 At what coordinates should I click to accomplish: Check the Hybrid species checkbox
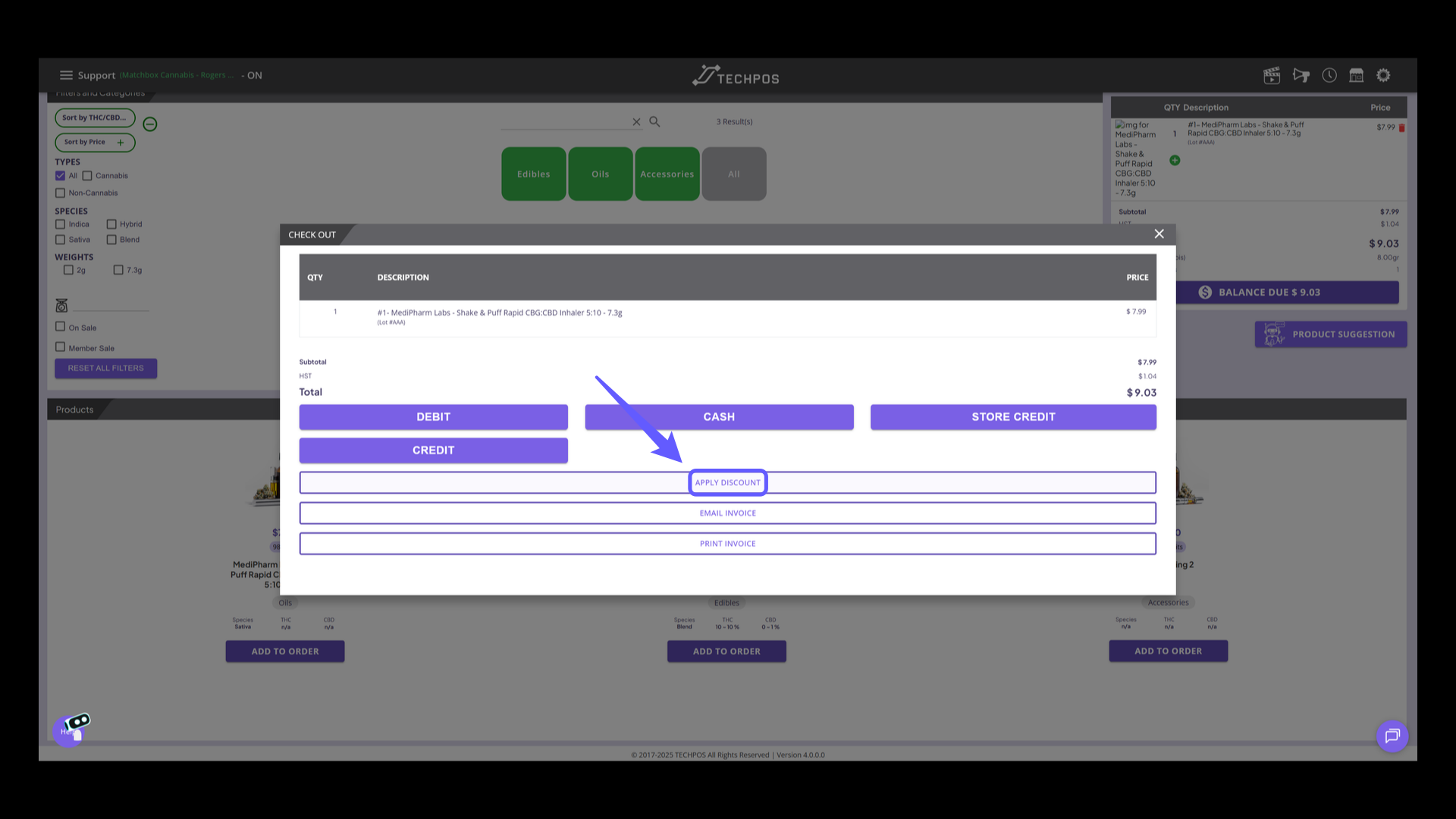pos(111,224)
